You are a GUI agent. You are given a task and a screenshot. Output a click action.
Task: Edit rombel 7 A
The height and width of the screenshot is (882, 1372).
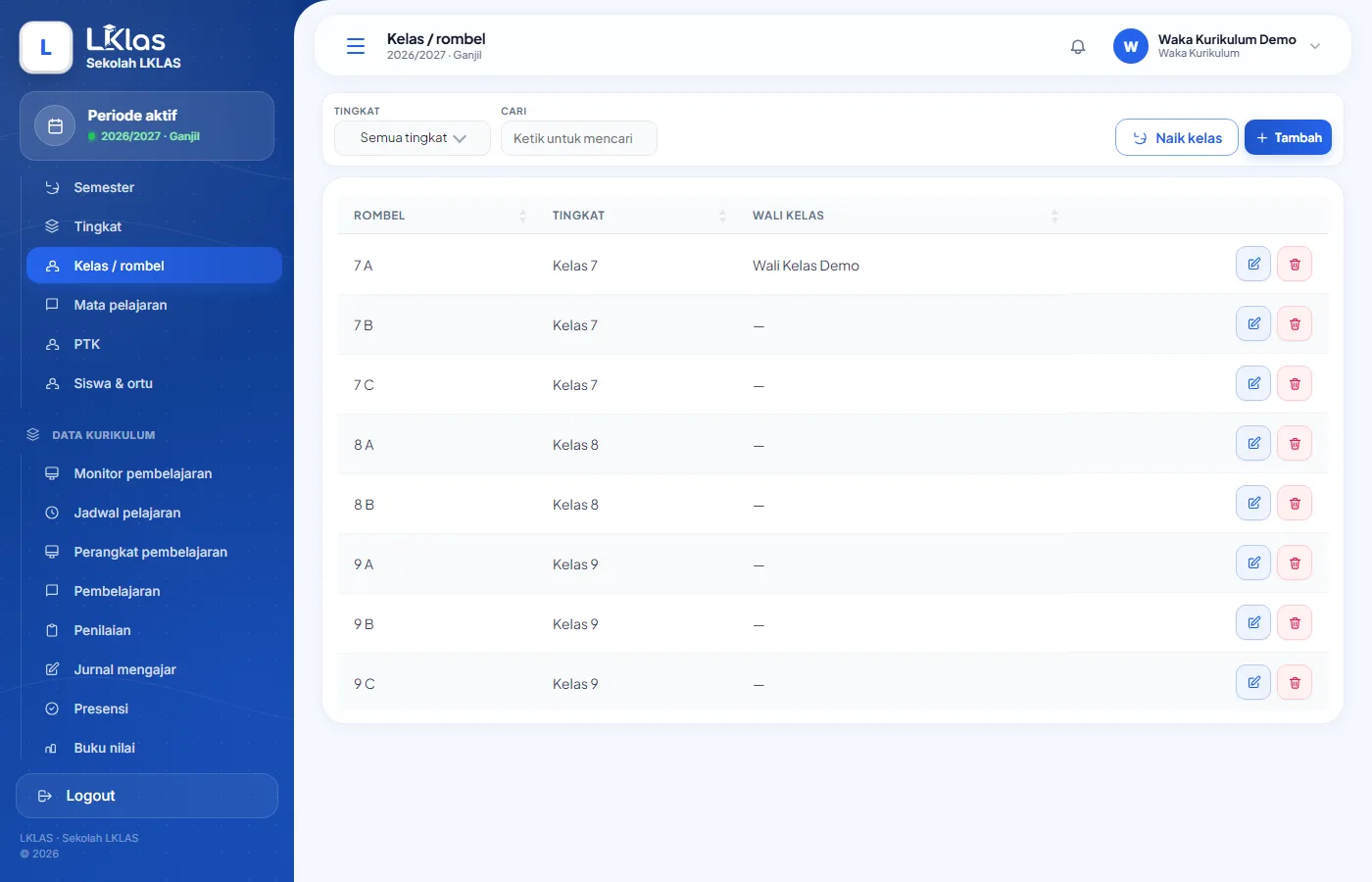point(1253,264)
